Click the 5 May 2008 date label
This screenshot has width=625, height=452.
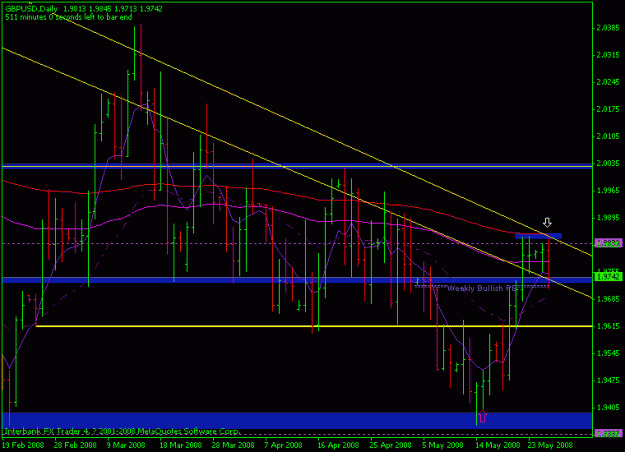[x=442, y=445]
